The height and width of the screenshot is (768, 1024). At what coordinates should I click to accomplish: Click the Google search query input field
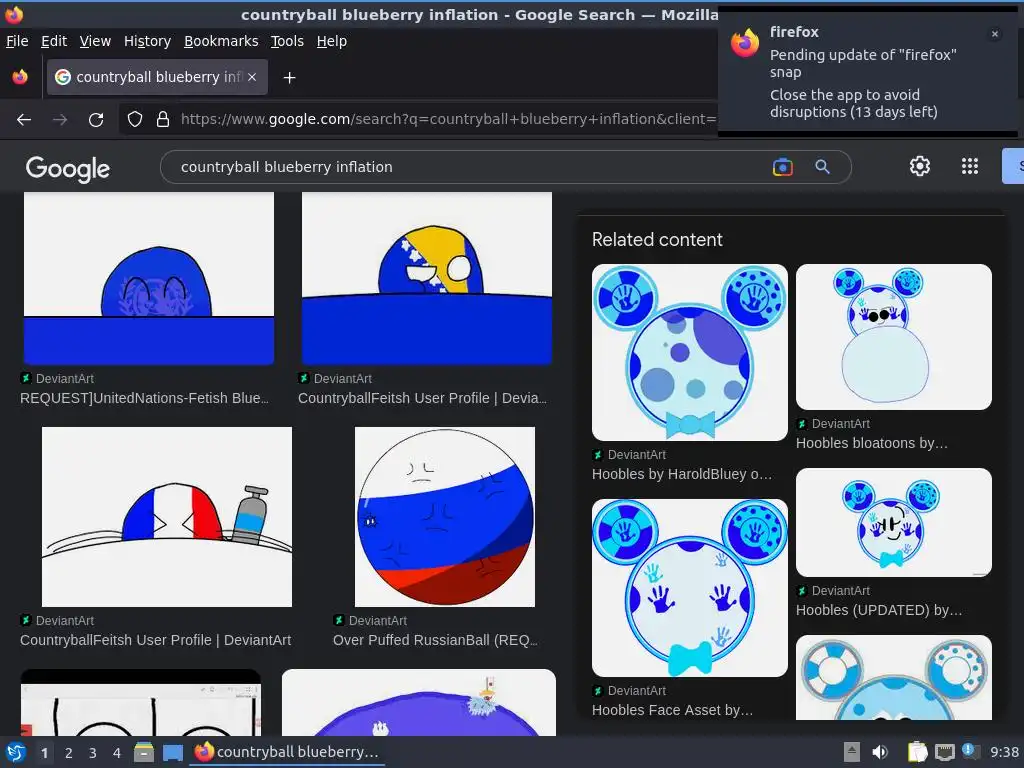tap(470, 167)
